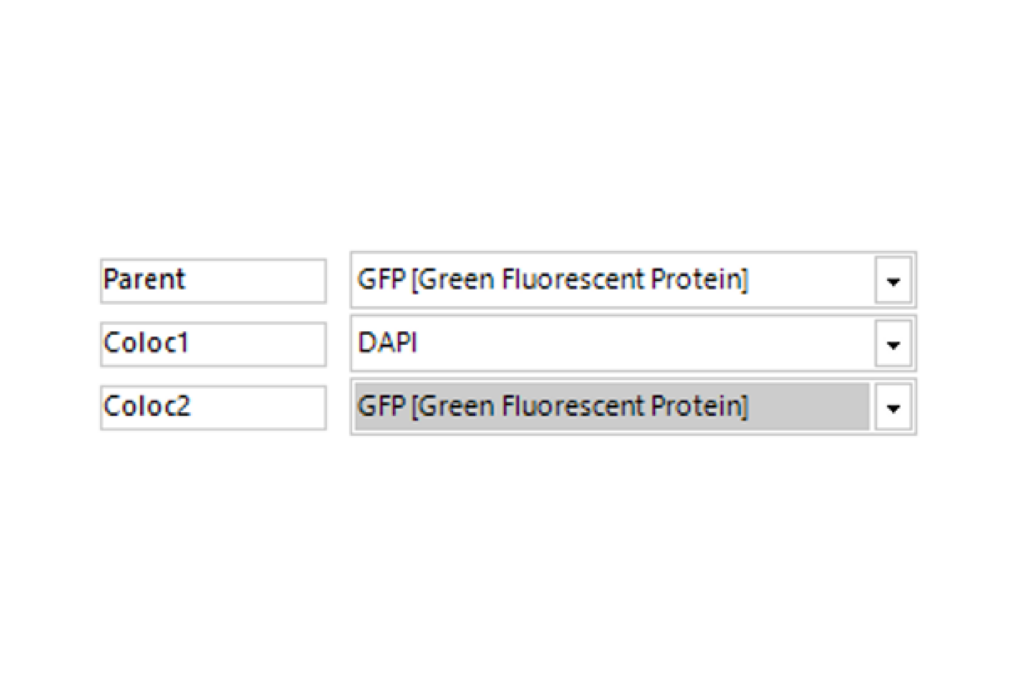1024x683 pixels.
Task: Click the Parent label field
Action: tap(213, 280)
